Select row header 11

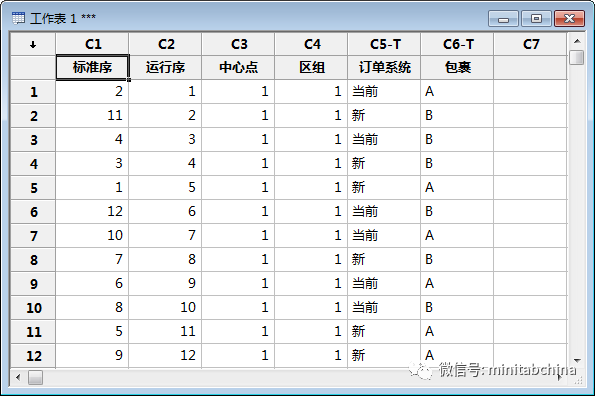[33, 332]
